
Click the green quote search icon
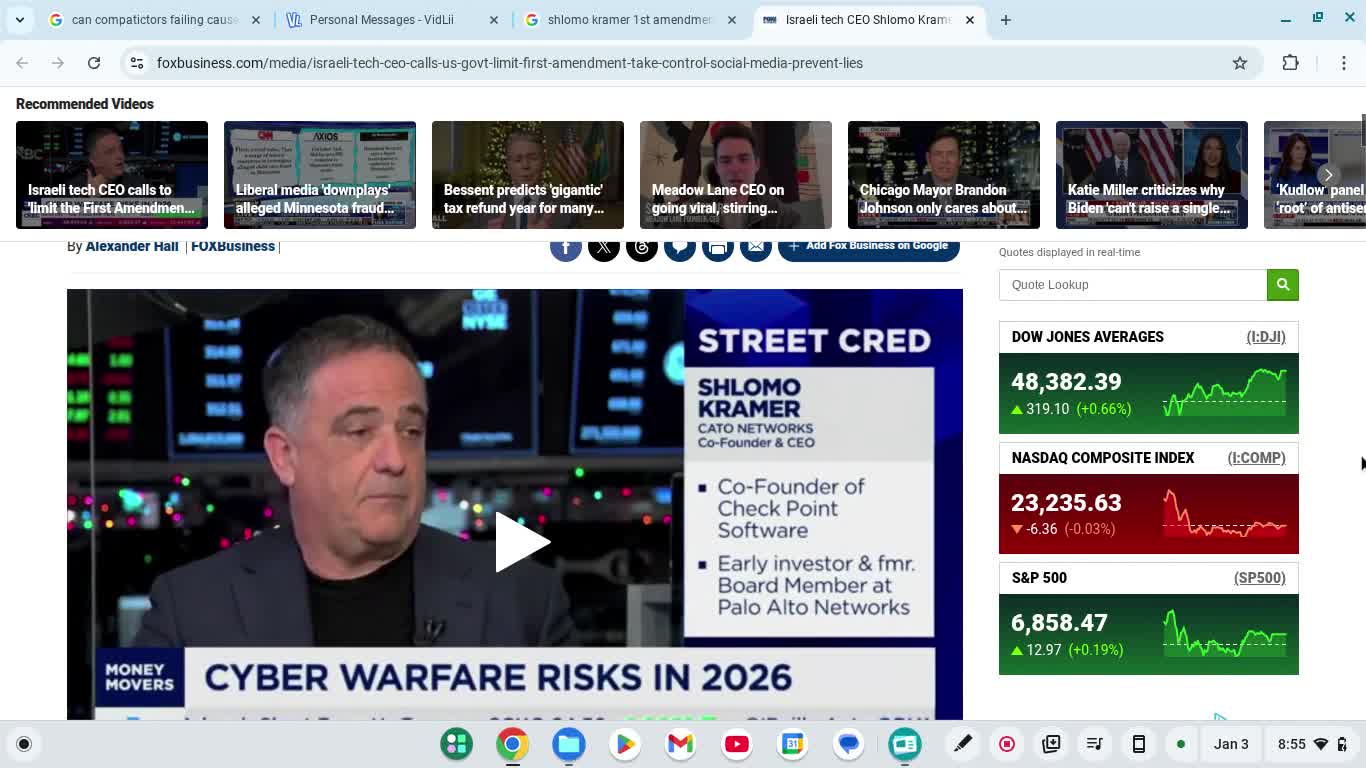pos(1282,285)
